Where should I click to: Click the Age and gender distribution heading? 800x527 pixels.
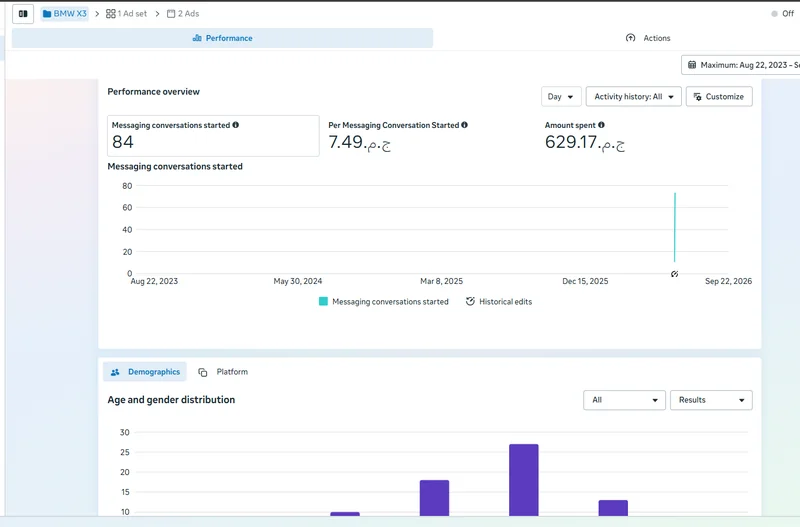(171, 399)
